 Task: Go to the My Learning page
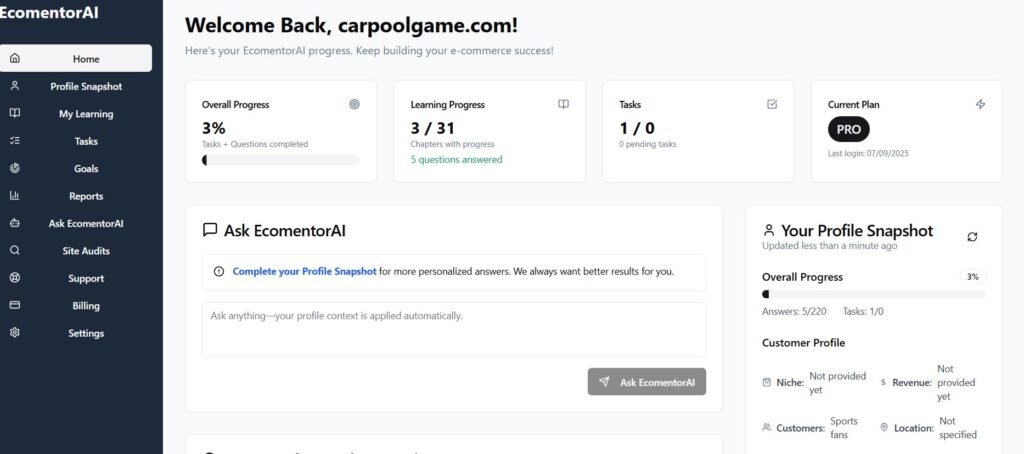86,114
